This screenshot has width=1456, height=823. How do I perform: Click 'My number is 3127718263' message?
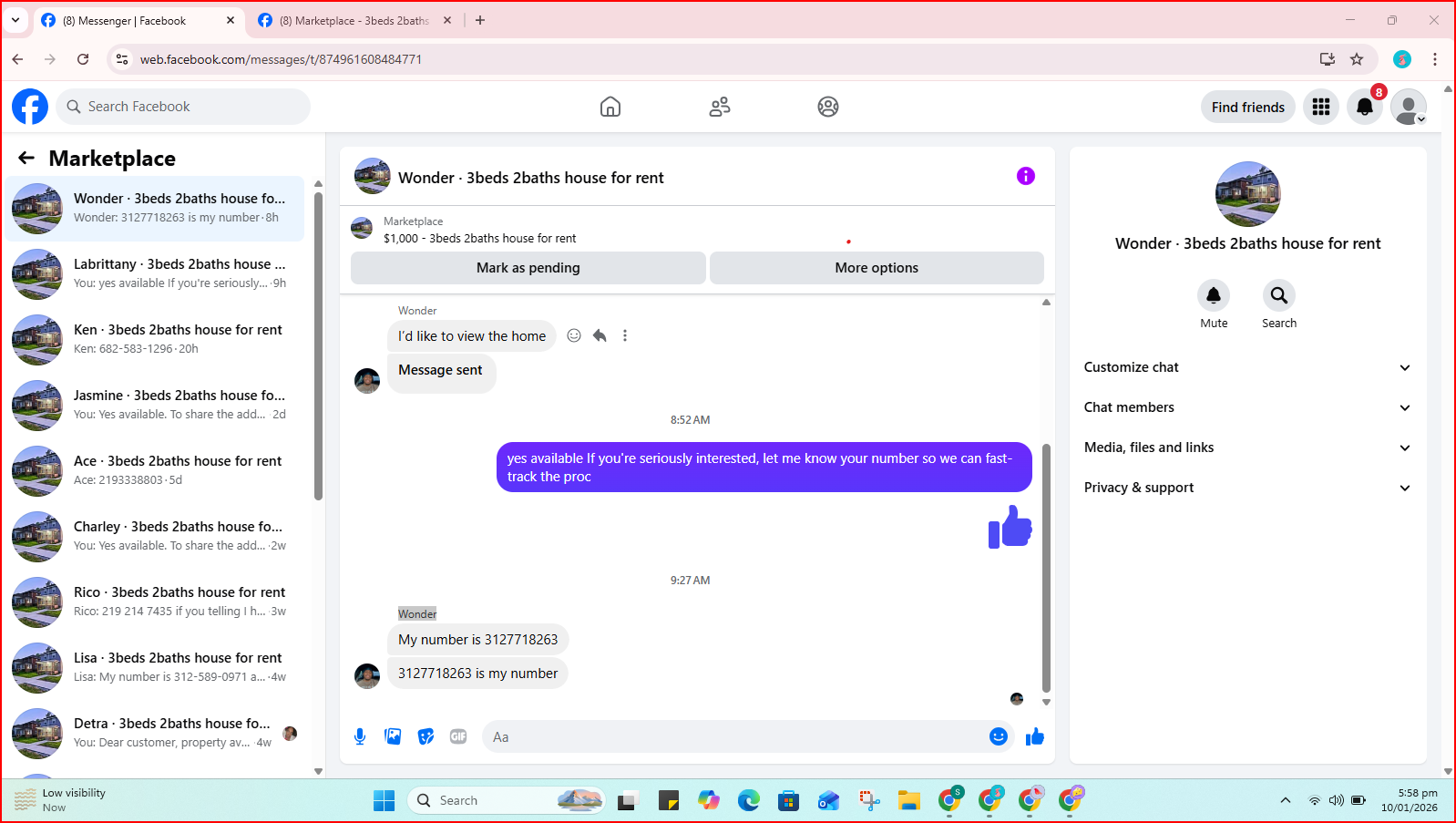pos(477,640)
